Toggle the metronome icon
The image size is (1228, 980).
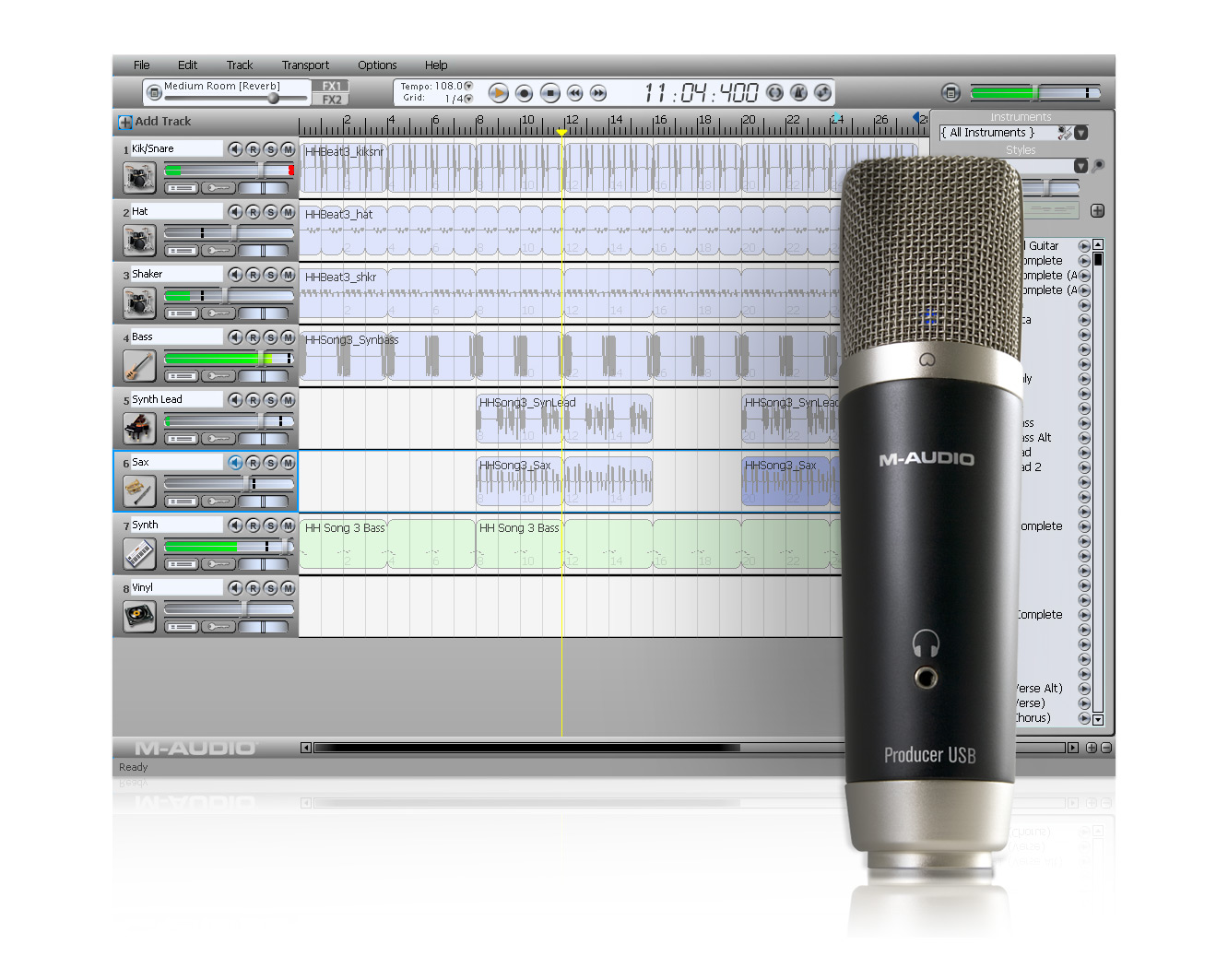click(798, 92)
